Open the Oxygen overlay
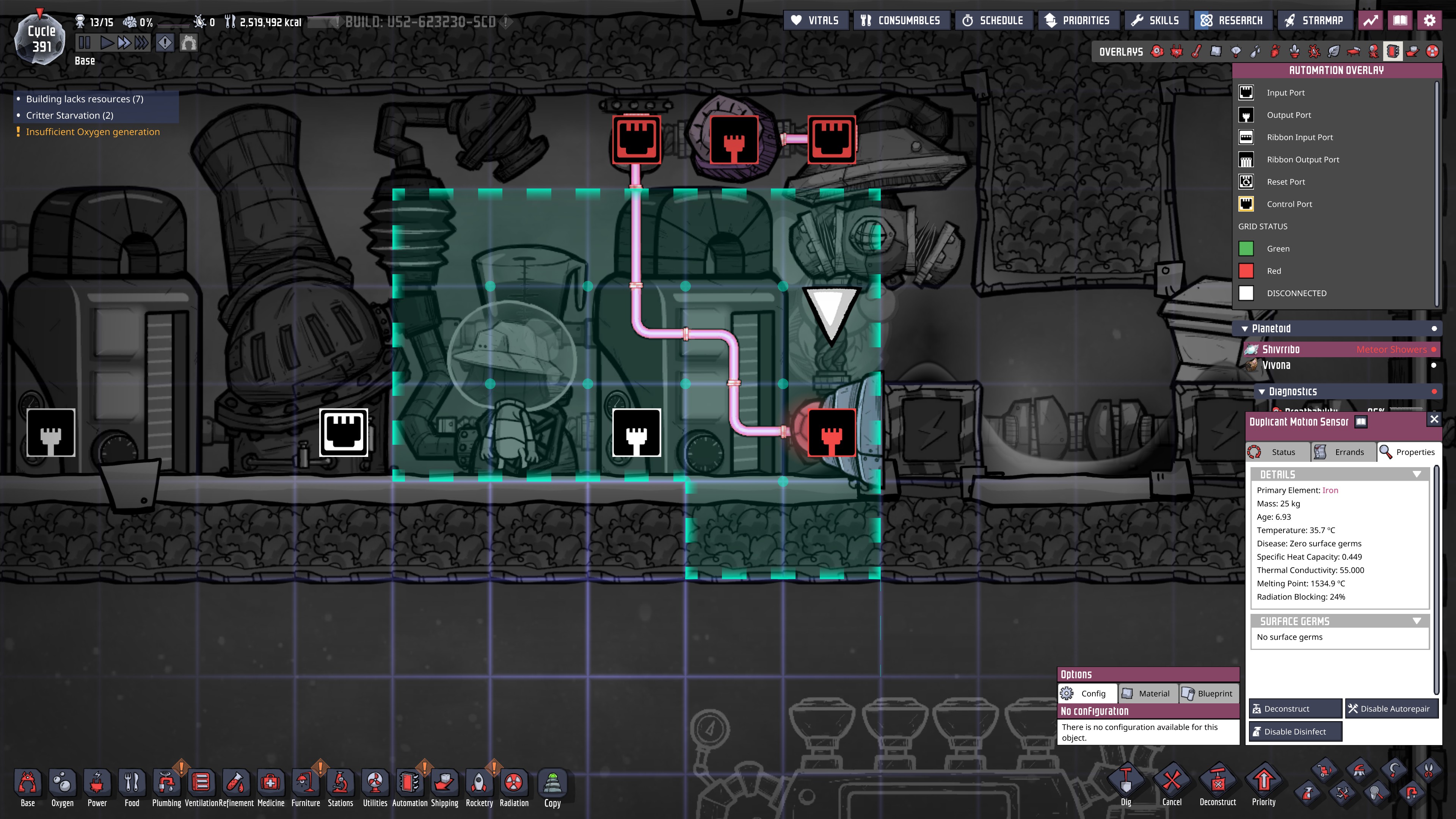The height and width of the screenshot is (819, 1456). [1157, 52]
